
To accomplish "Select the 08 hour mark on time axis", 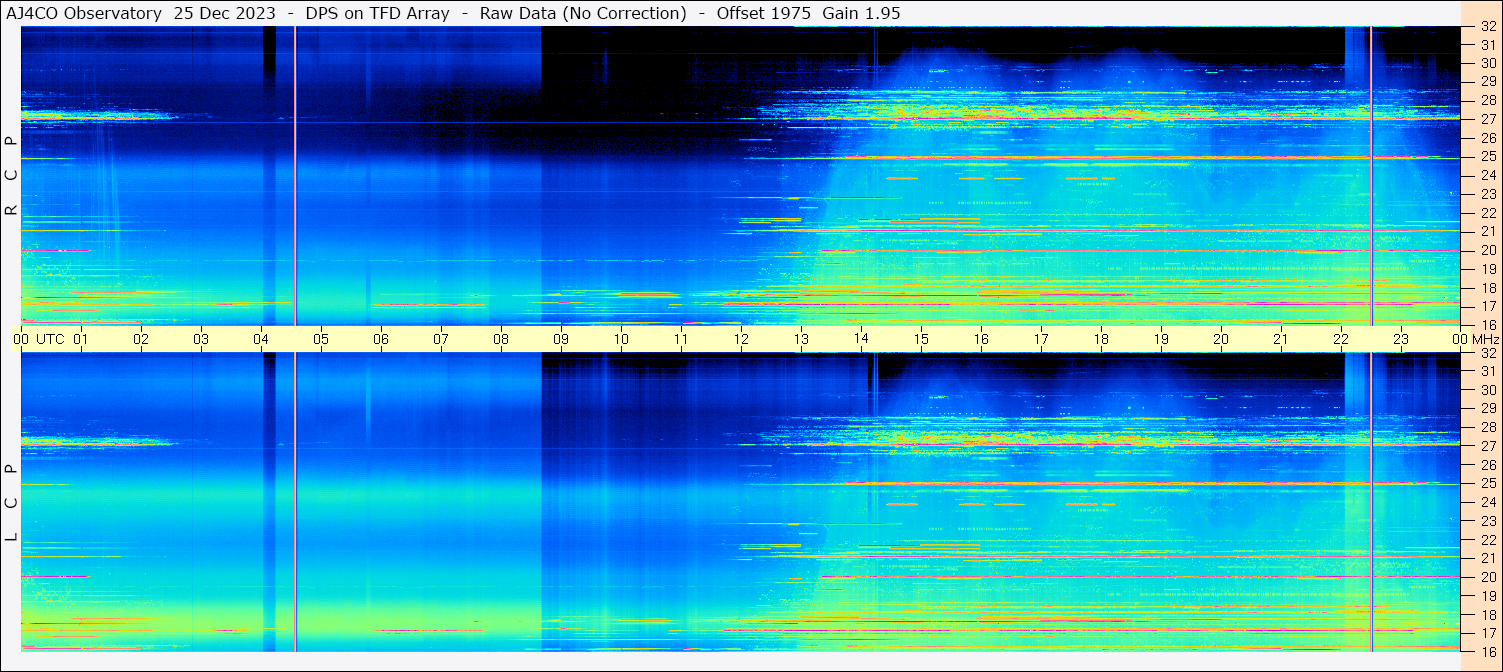I will click(x=501, y=339).
